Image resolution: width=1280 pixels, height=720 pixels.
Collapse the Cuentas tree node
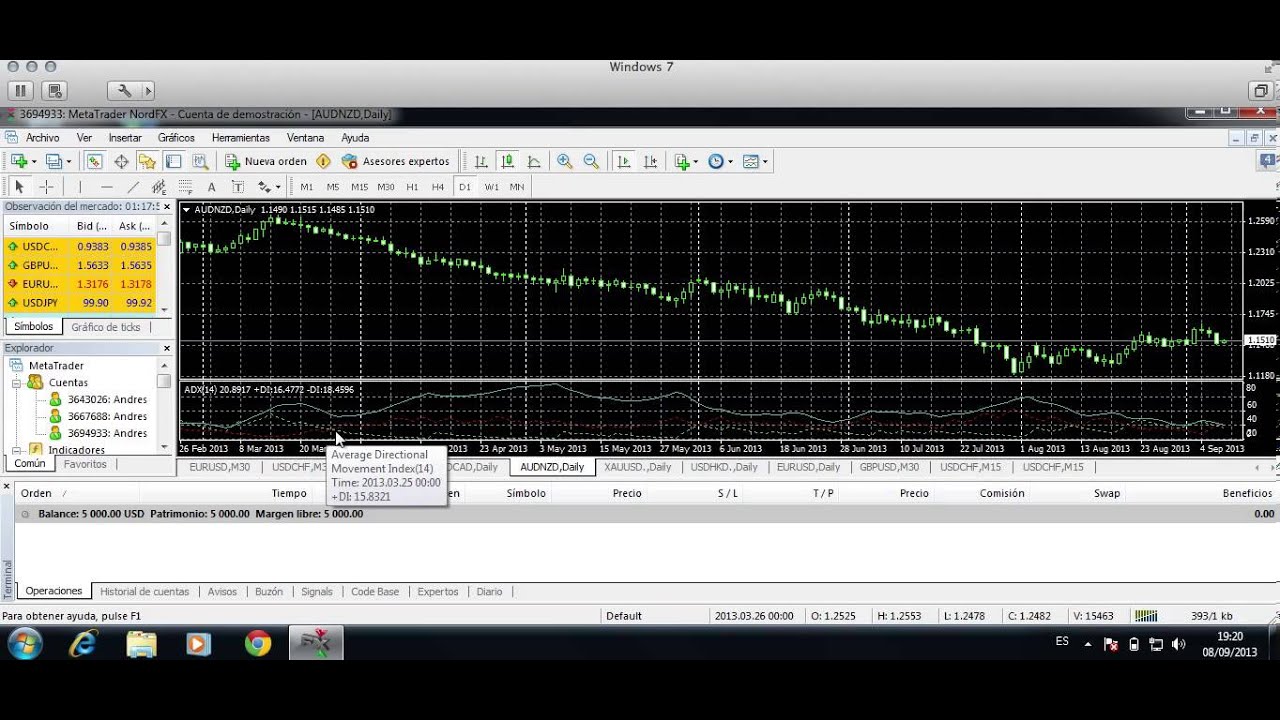17,382
